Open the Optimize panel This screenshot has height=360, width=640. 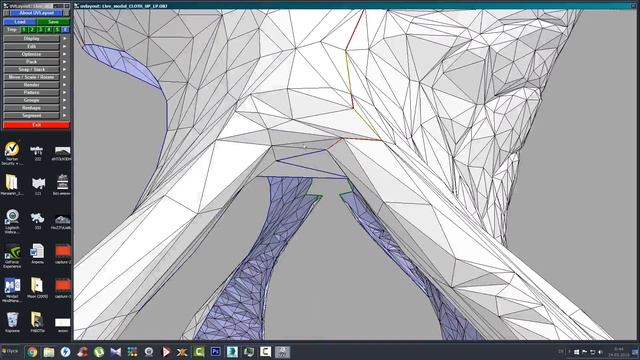(x=31, y=54)
